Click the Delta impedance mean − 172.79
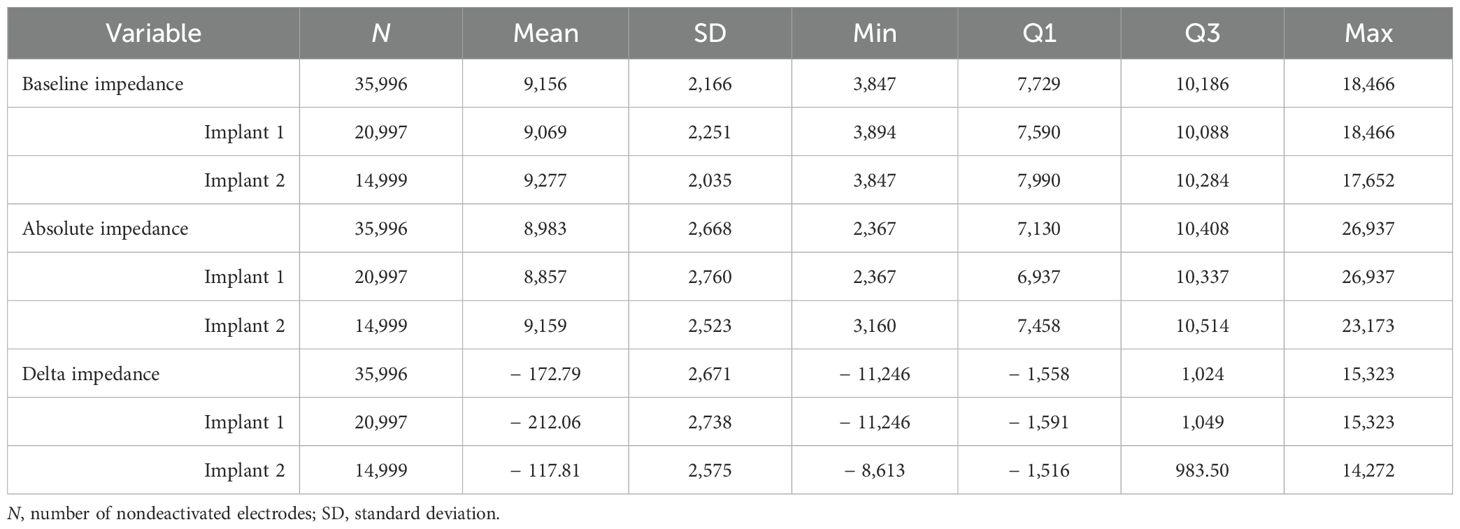The image size is (1460, 529). click(x=546, y=374)
